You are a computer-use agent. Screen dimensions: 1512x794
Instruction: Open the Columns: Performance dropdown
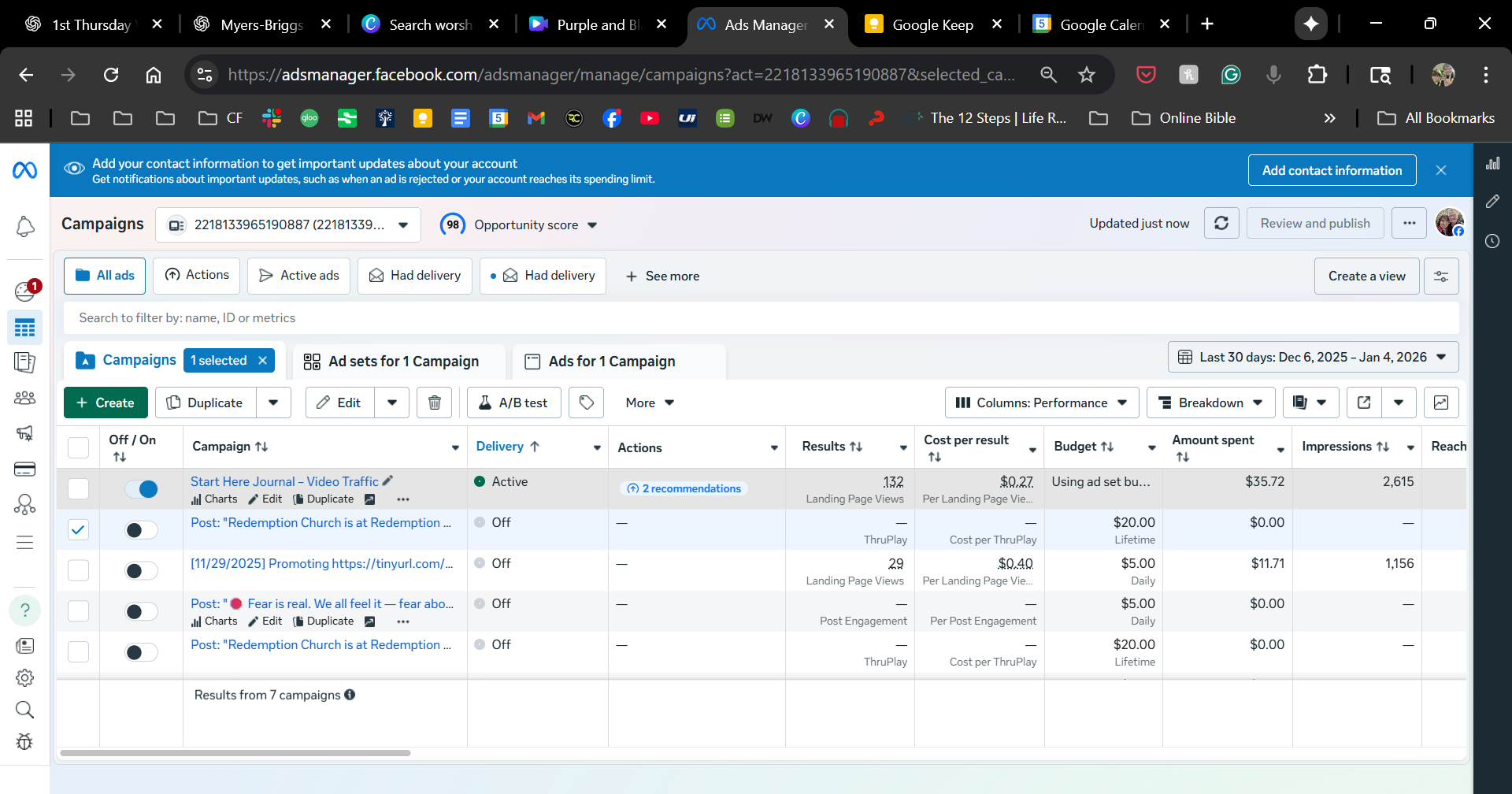click(x=1041, y=403)
